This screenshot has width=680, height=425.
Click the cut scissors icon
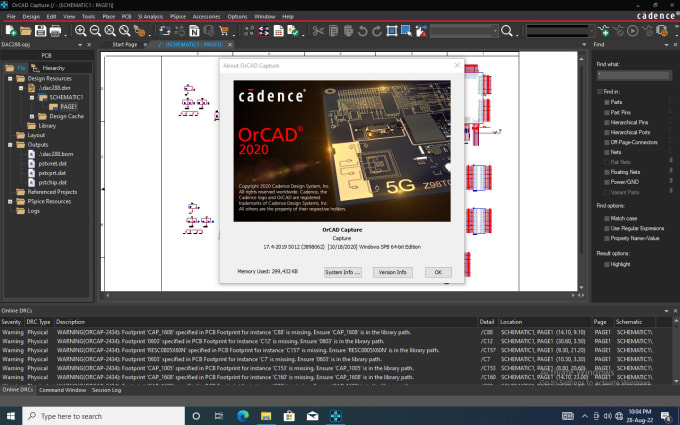click(318, 31)
